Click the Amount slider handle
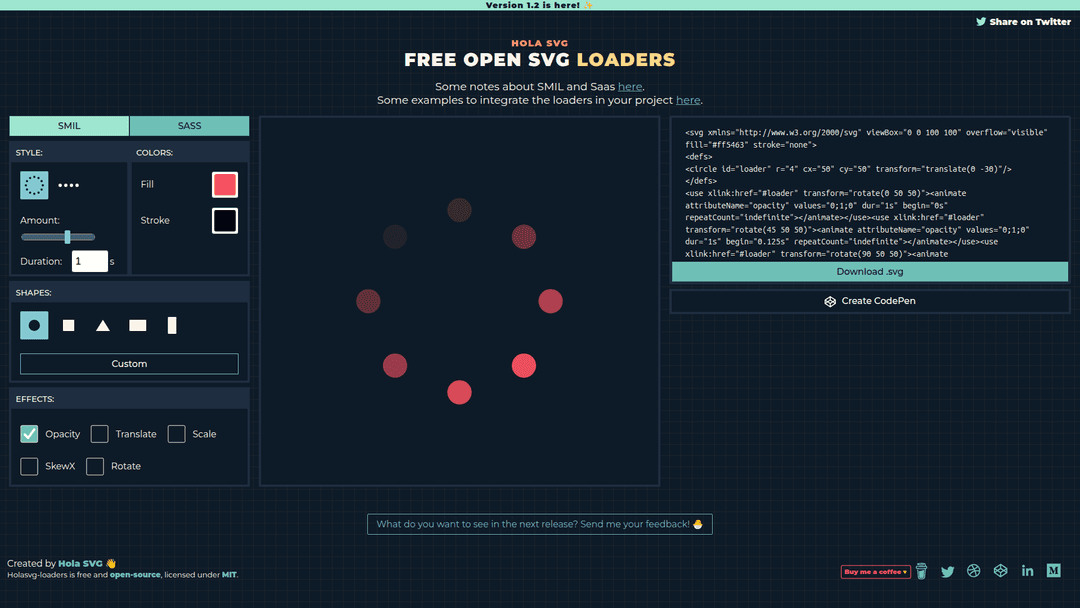This screenshot has height=608, width=1080. point(67,237)
